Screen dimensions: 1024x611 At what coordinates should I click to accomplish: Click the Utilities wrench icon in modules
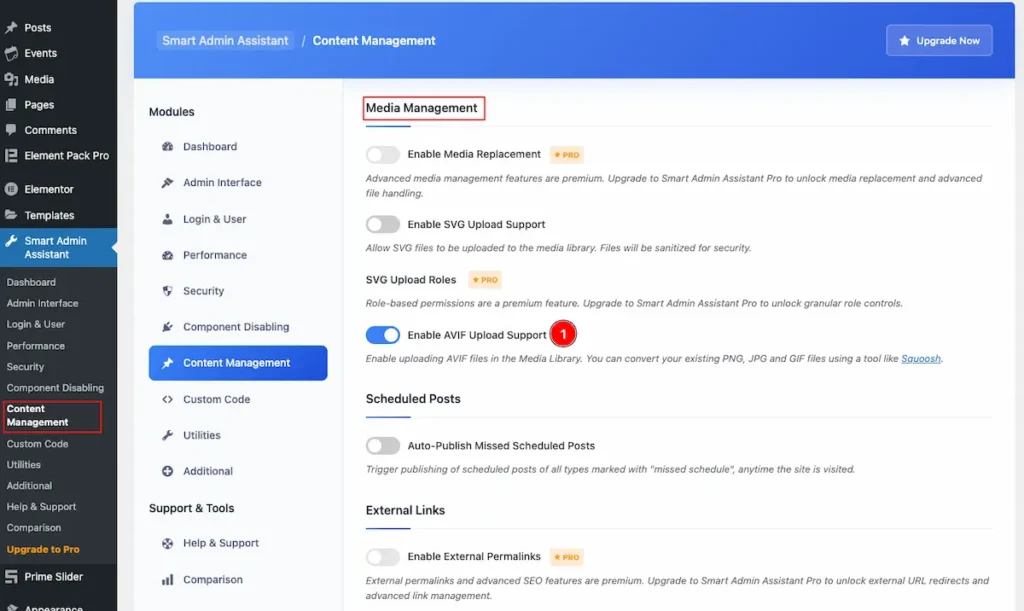(168, 435)
